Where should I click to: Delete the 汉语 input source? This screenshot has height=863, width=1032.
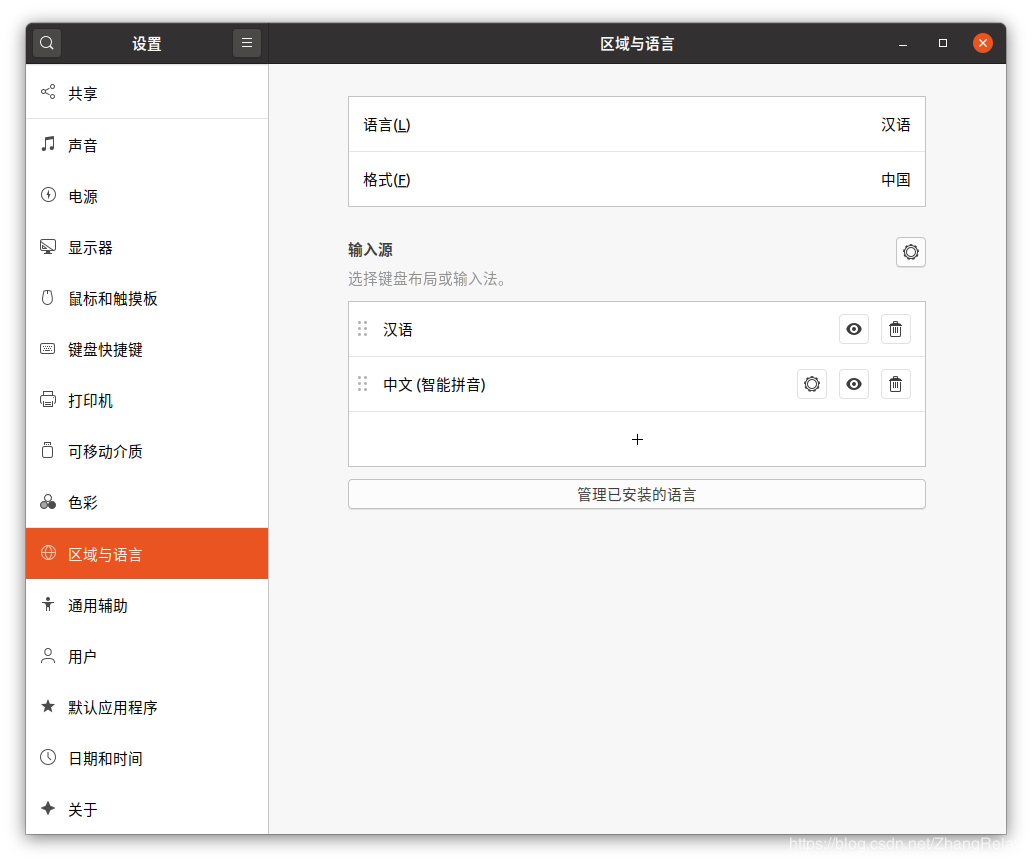[895, 329]
